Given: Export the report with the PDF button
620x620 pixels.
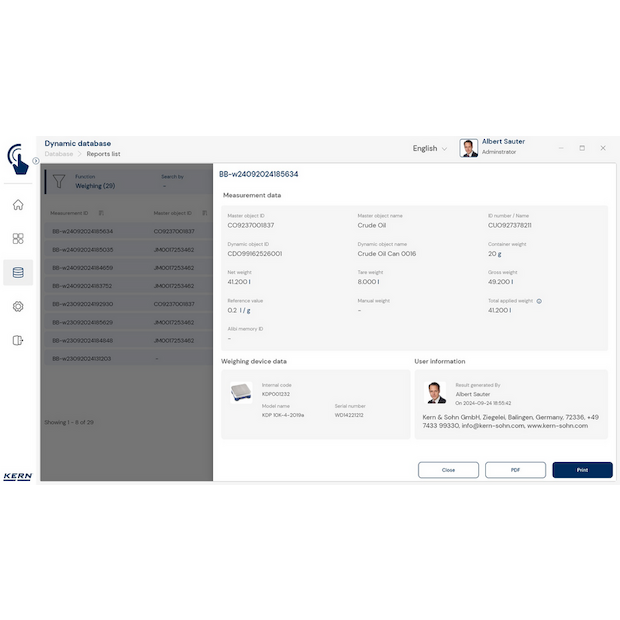Looking at the screenshot, I should coord(515,469).
